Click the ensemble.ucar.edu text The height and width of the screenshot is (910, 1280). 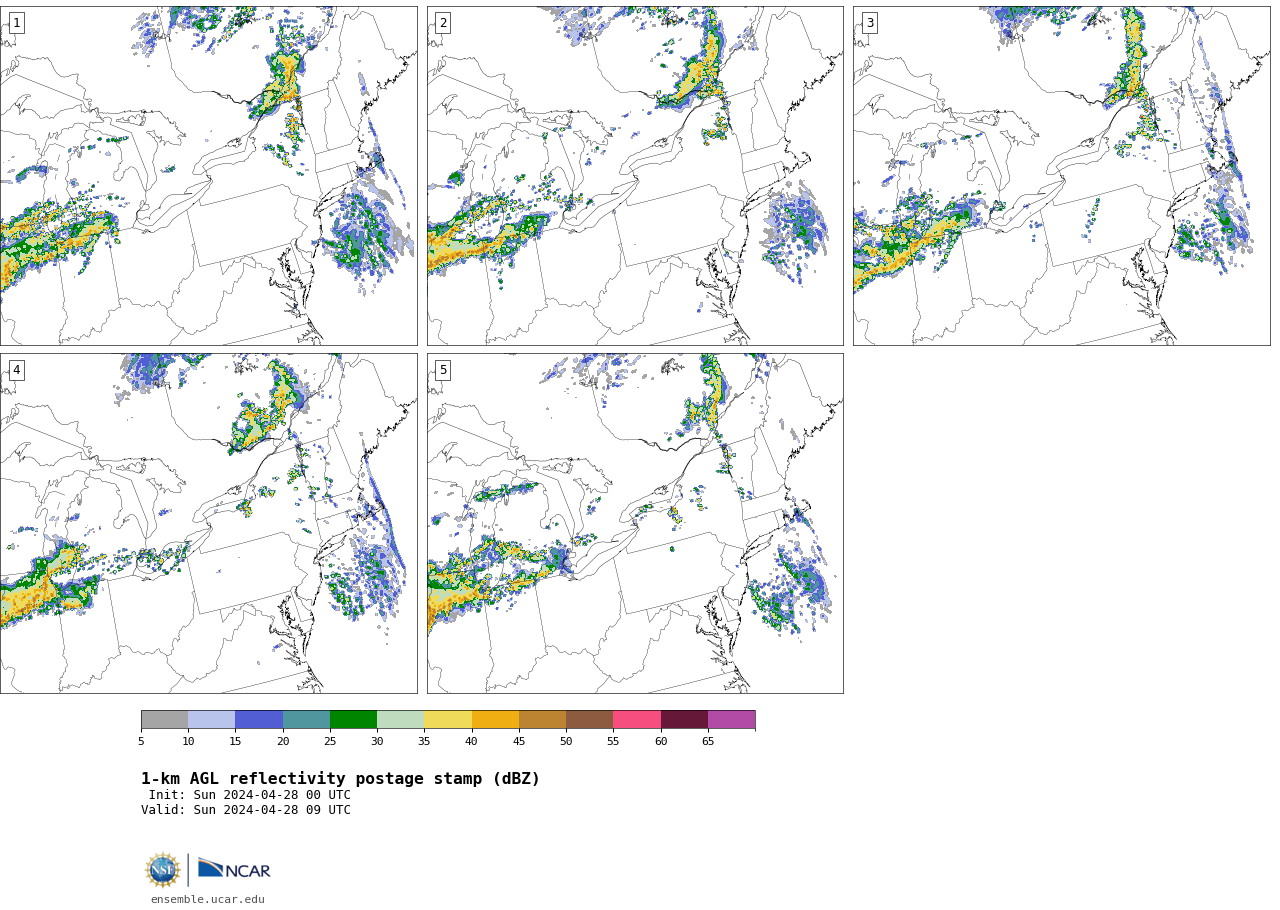[x=208, y=900]
